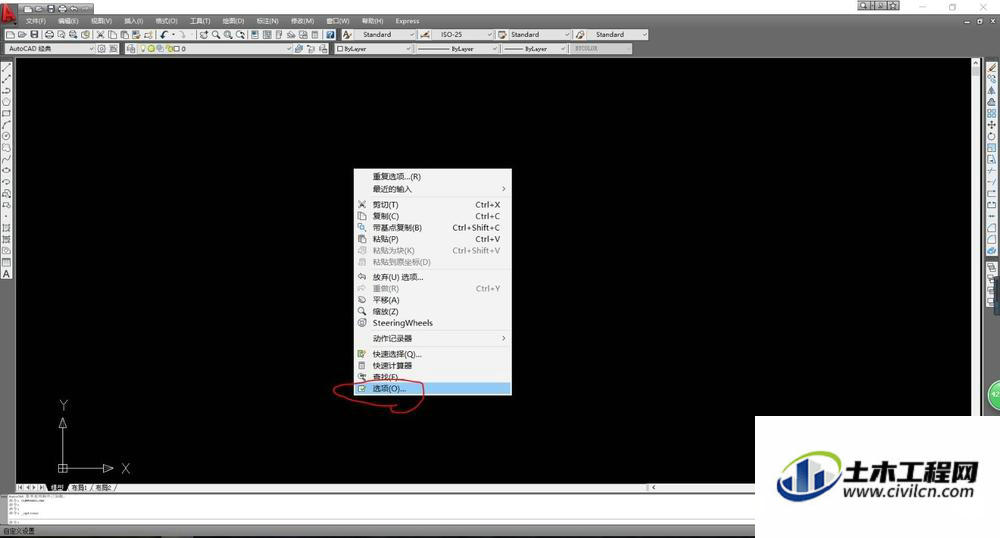This screenshot has width=1000, height=538.
Task: Click the command line input area
Action: pyautogui.click(x=379, y=521)
